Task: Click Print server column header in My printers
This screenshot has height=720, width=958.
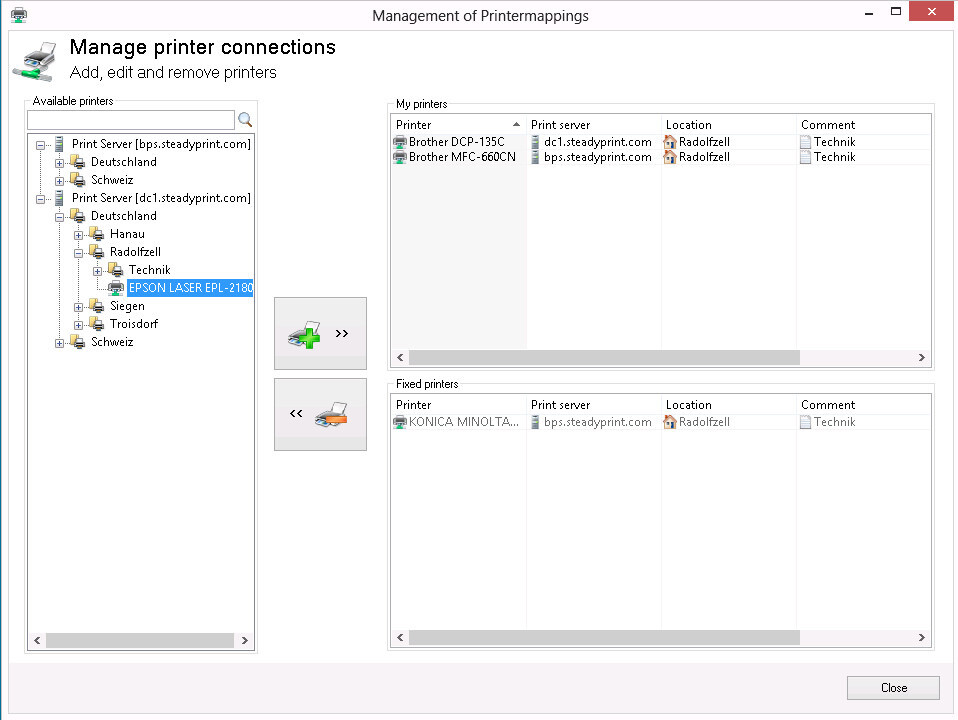Action: pyautogui.click(x=593, y=125)
